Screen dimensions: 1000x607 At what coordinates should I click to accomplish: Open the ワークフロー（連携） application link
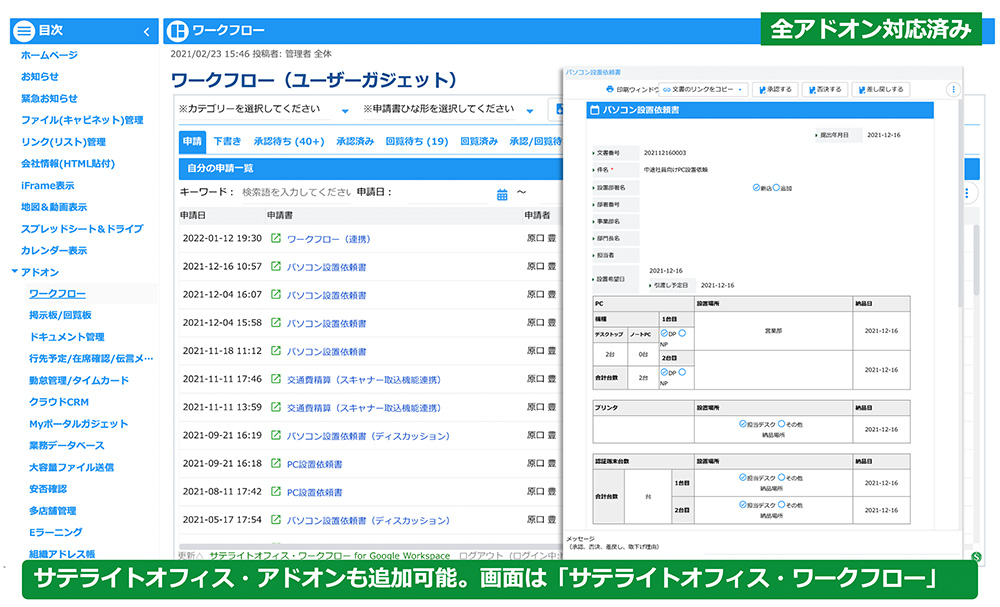click(x=328, y=239)
